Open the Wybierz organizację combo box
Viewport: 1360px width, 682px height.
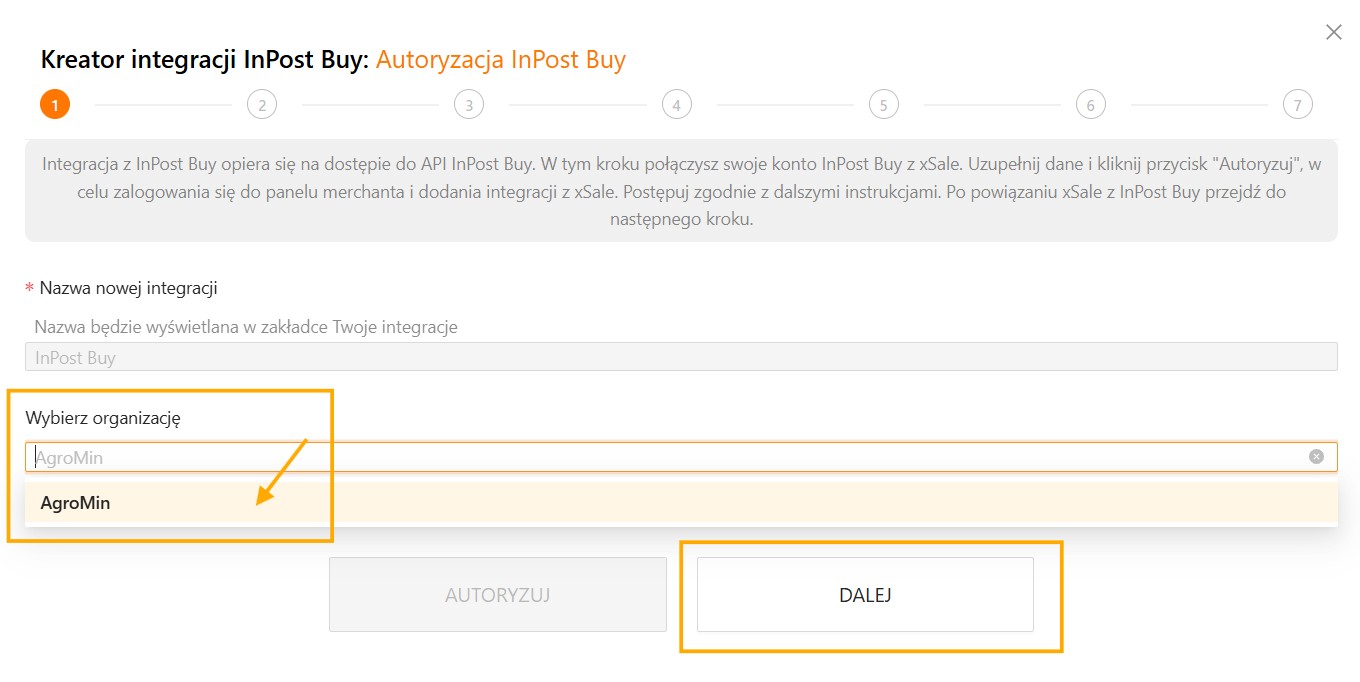660,457
